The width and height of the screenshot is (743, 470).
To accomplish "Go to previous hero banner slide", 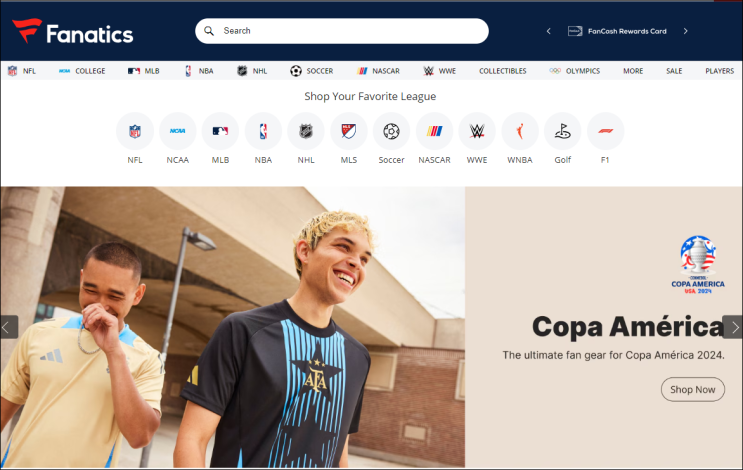I will click(x=9, y=327).
